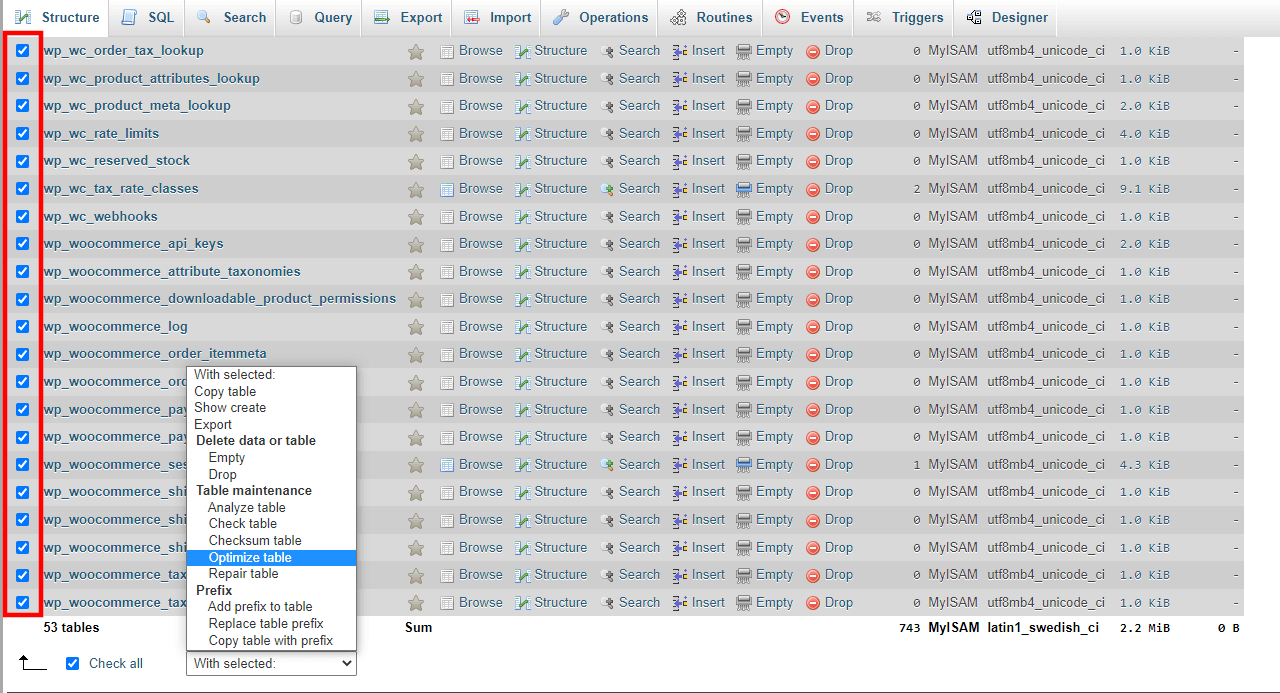This screenshot has height=693, width=1280.
Task: Click Search icon for wp_woocommerce_api_keys
Action: point(607,244)
